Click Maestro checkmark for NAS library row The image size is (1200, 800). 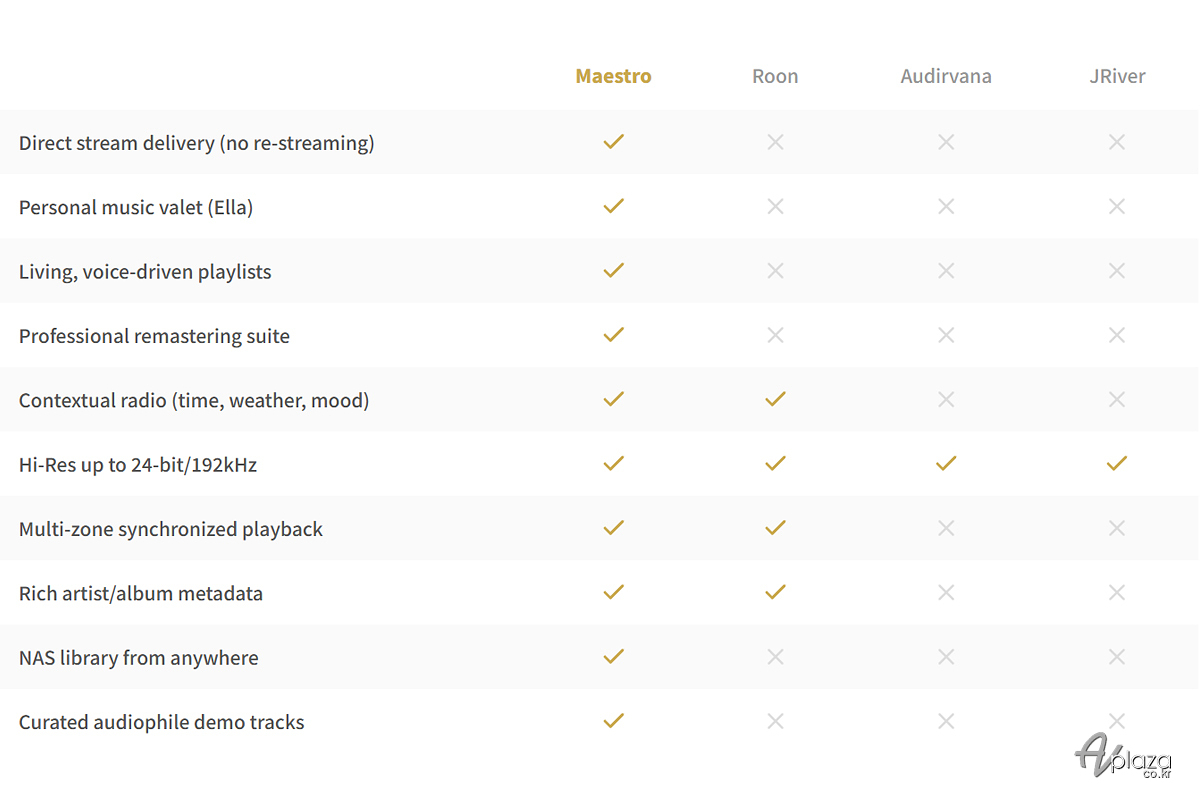[614, 656]
